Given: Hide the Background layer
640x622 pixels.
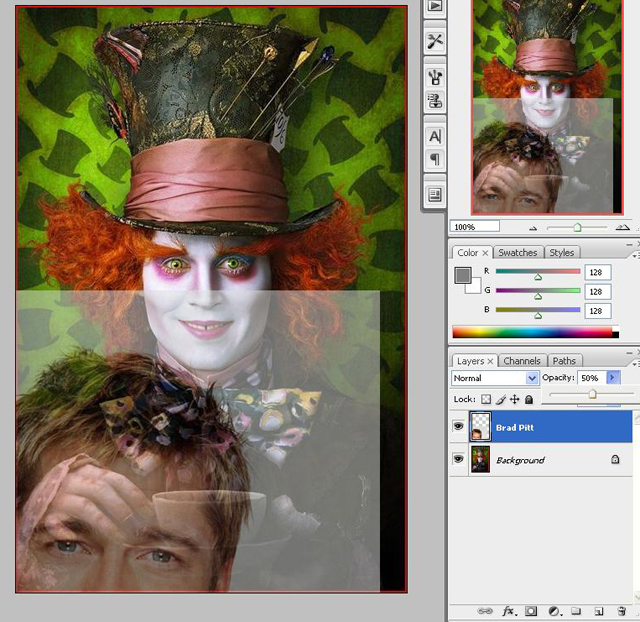Looking at the screenshot, I should point(458,459).
